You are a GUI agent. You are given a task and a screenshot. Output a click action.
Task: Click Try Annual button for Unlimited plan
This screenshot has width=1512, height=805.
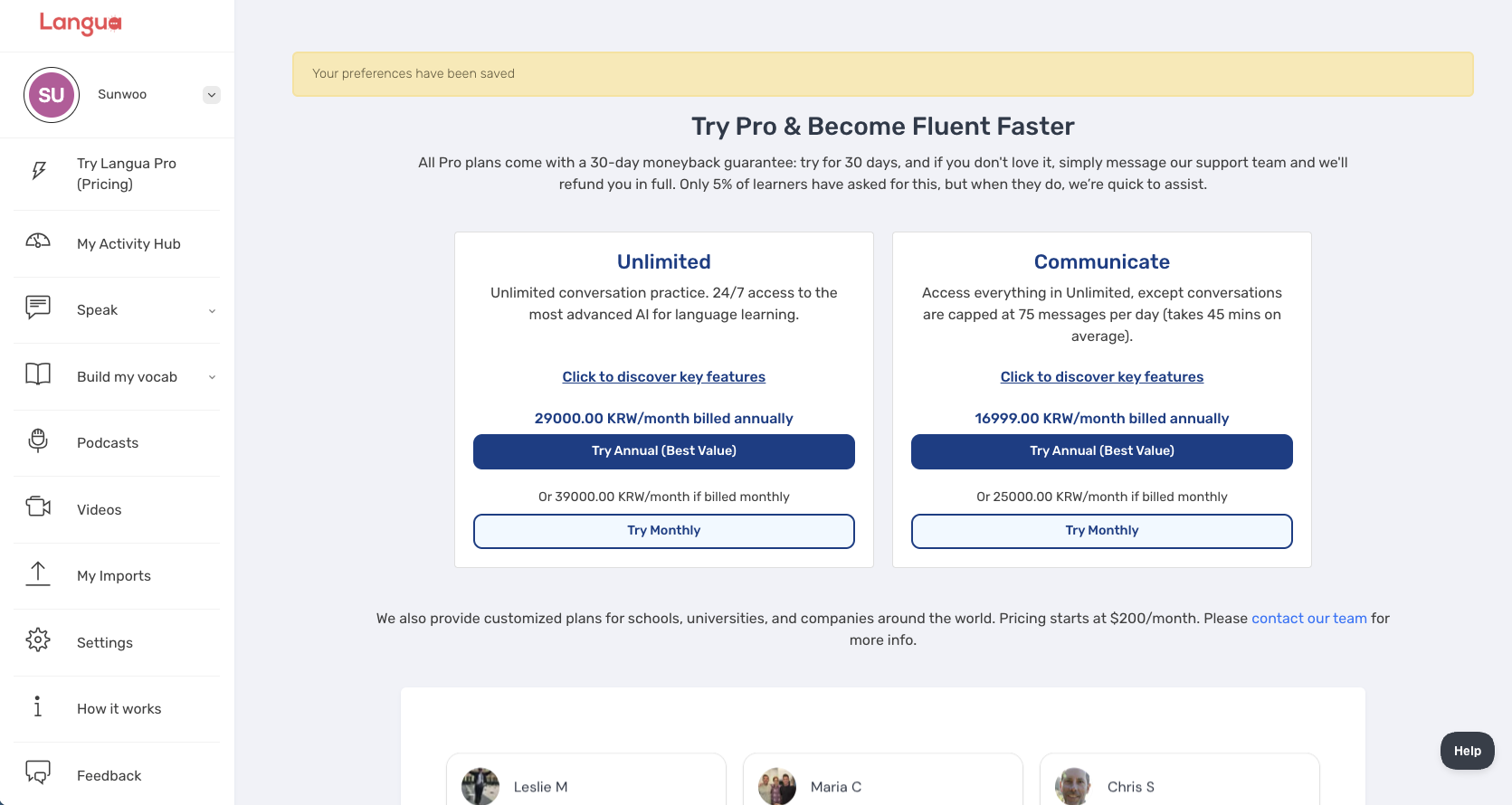(663, 451)
